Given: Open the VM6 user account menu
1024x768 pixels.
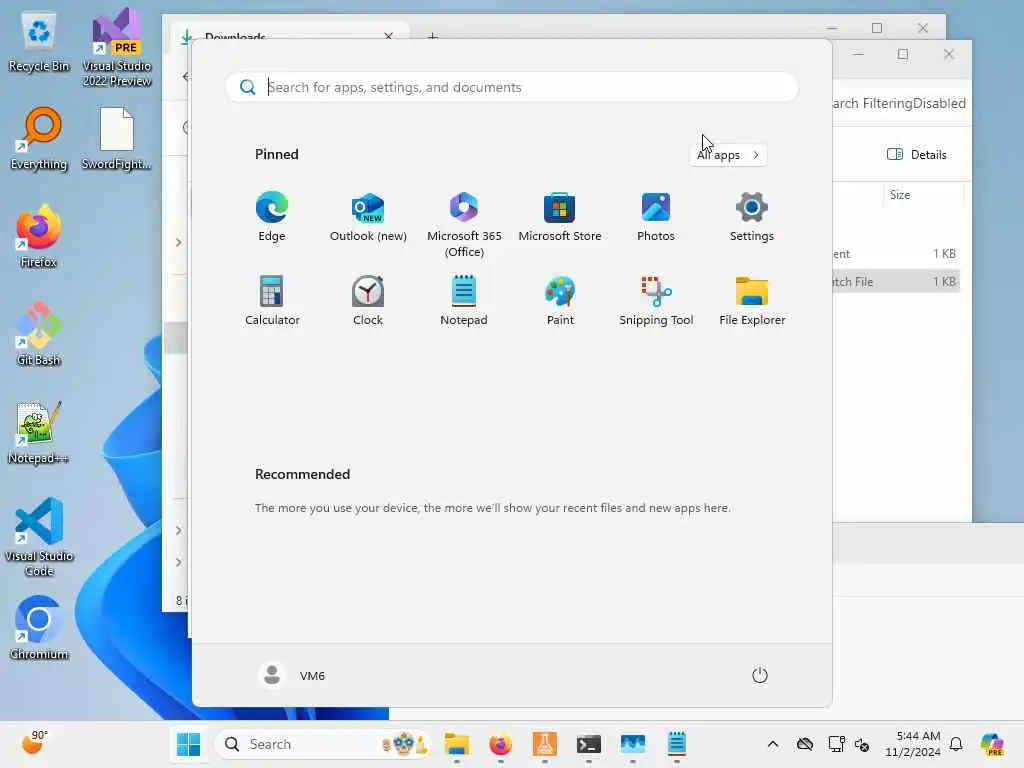Looking at the screenshot, I should coord(292,675).
